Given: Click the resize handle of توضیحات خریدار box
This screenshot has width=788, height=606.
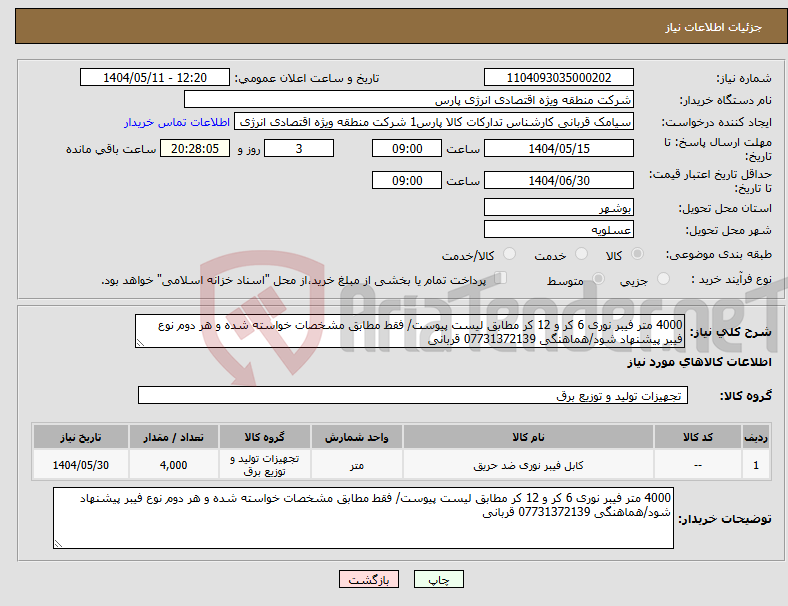Looking at the screenshot, I should 58,543.
